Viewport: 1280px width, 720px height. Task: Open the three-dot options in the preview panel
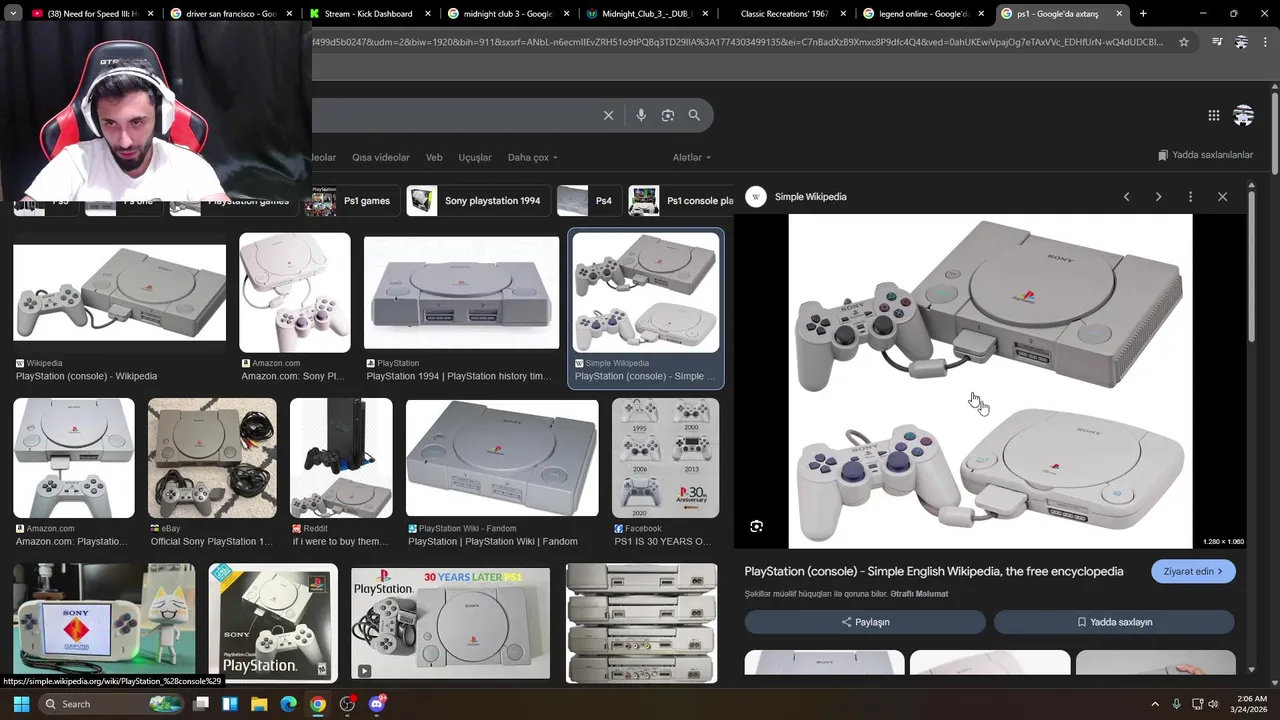click(1190, 197)
